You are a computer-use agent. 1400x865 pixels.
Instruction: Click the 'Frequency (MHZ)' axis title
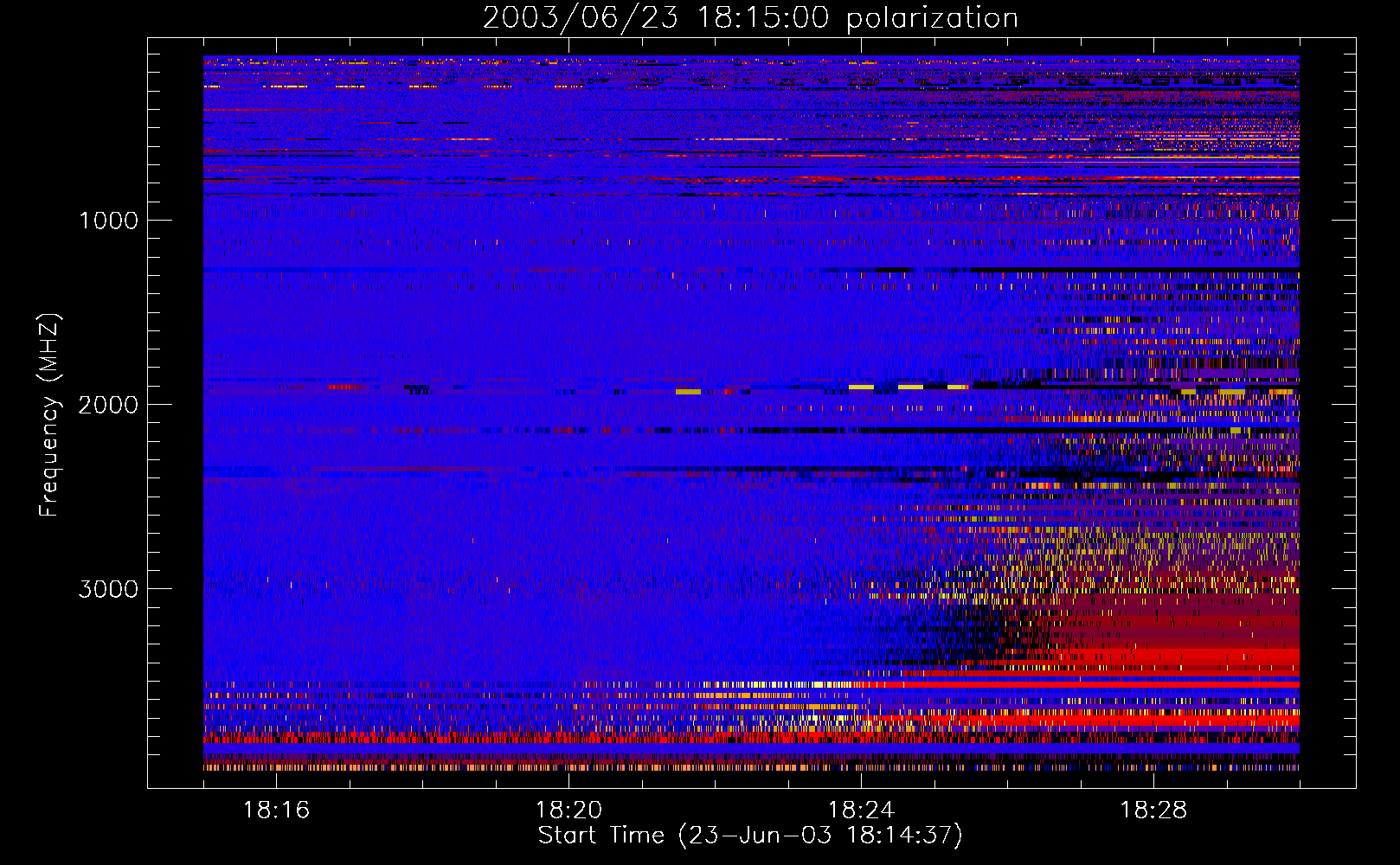48,414
